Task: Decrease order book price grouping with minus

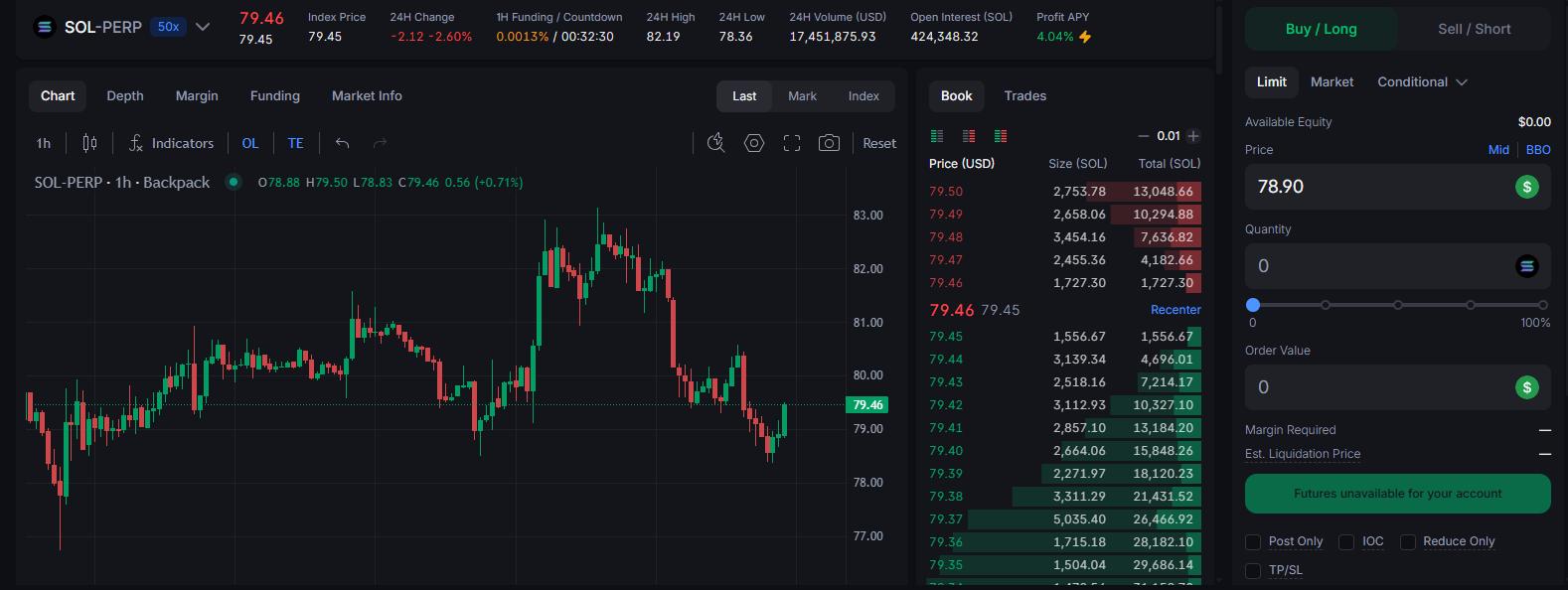Action: pos(1144,136)
